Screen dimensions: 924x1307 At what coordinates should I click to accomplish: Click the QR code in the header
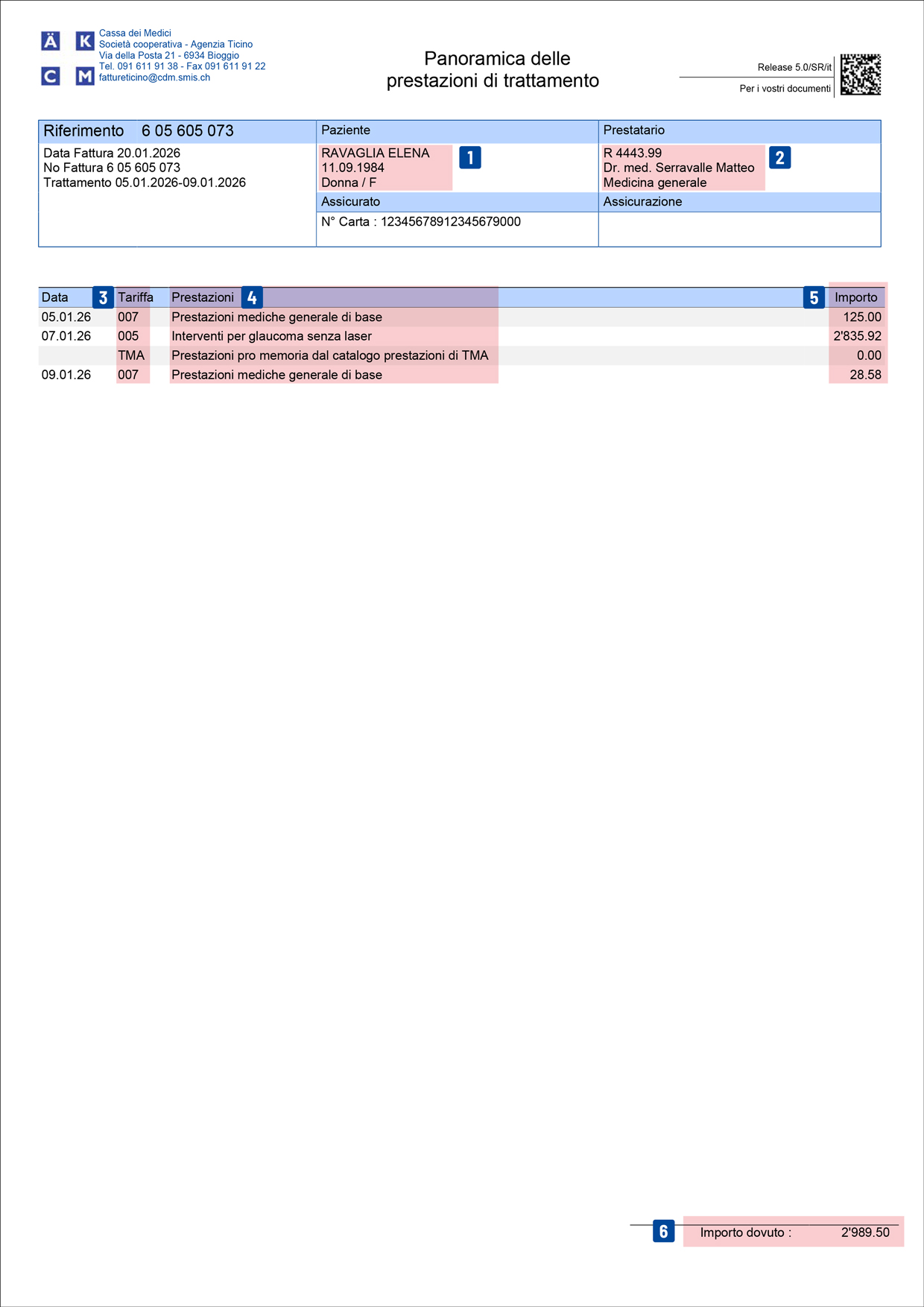pos(861,75)
